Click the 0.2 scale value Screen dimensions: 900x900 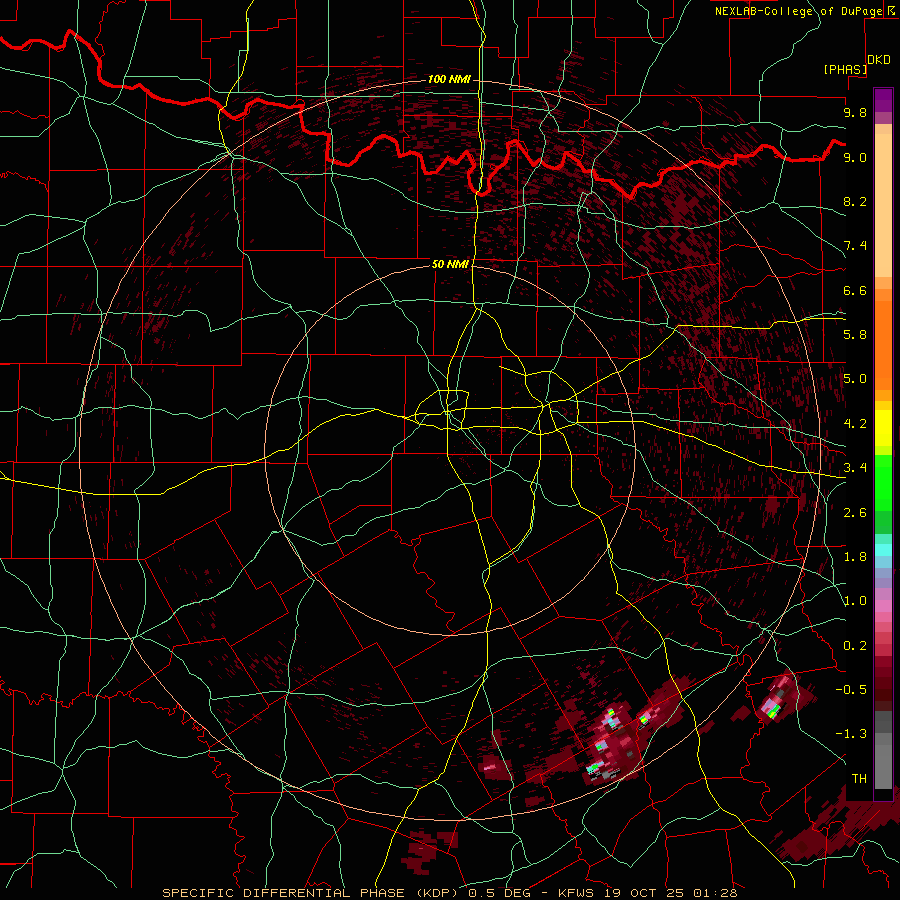[855, 646]
